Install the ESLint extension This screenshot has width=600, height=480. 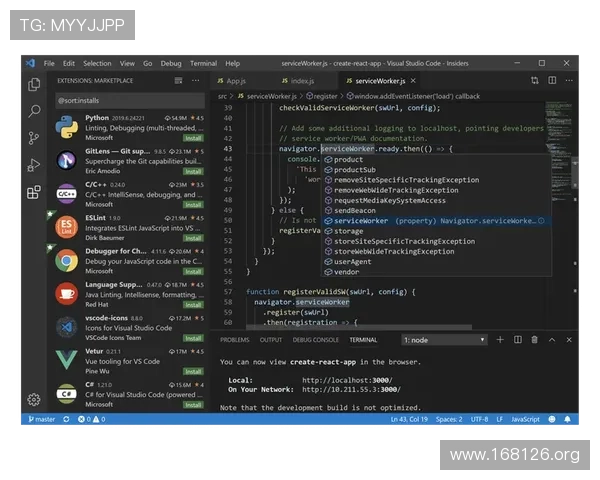[x=193, y=238]
